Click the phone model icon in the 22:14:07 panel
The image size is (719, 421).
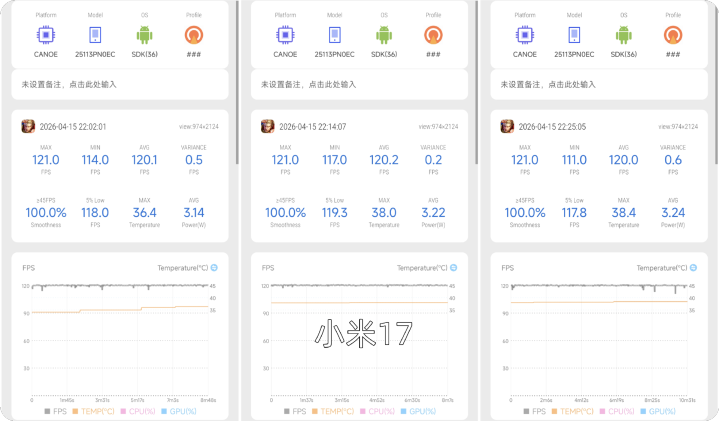335,35
